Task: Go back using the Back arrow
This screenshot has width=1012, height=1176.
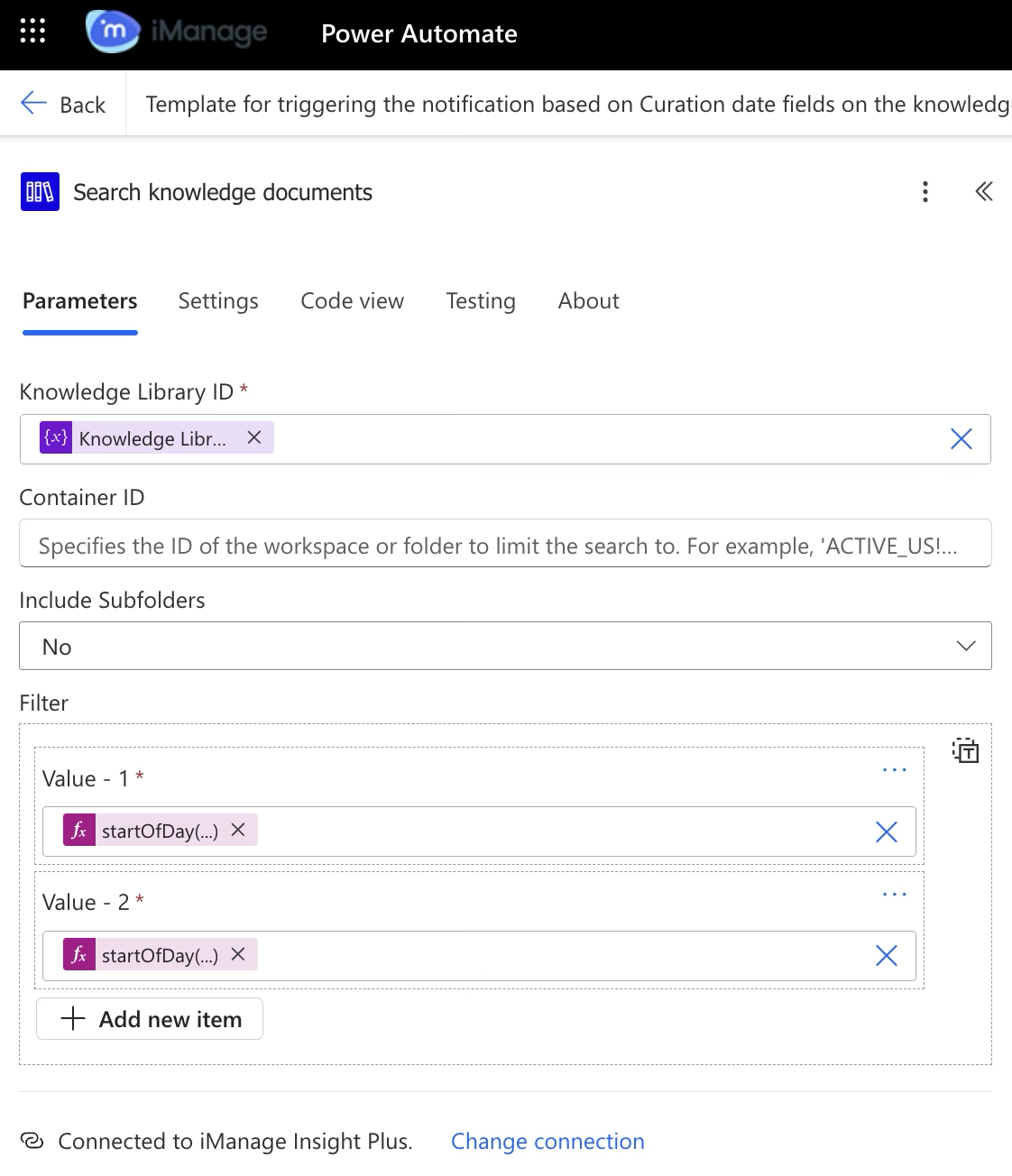Action: pos(63,105)
